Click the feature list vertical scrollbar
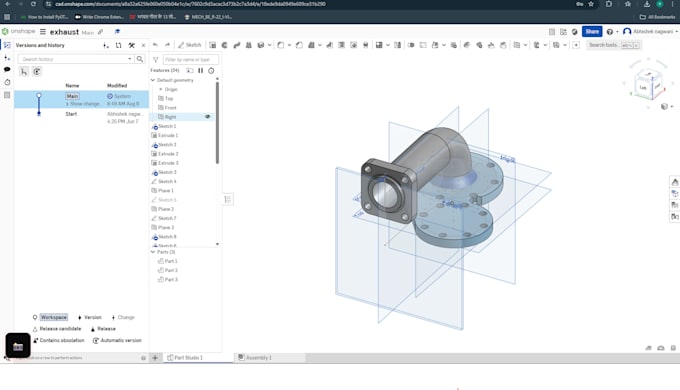 point(217,123)
